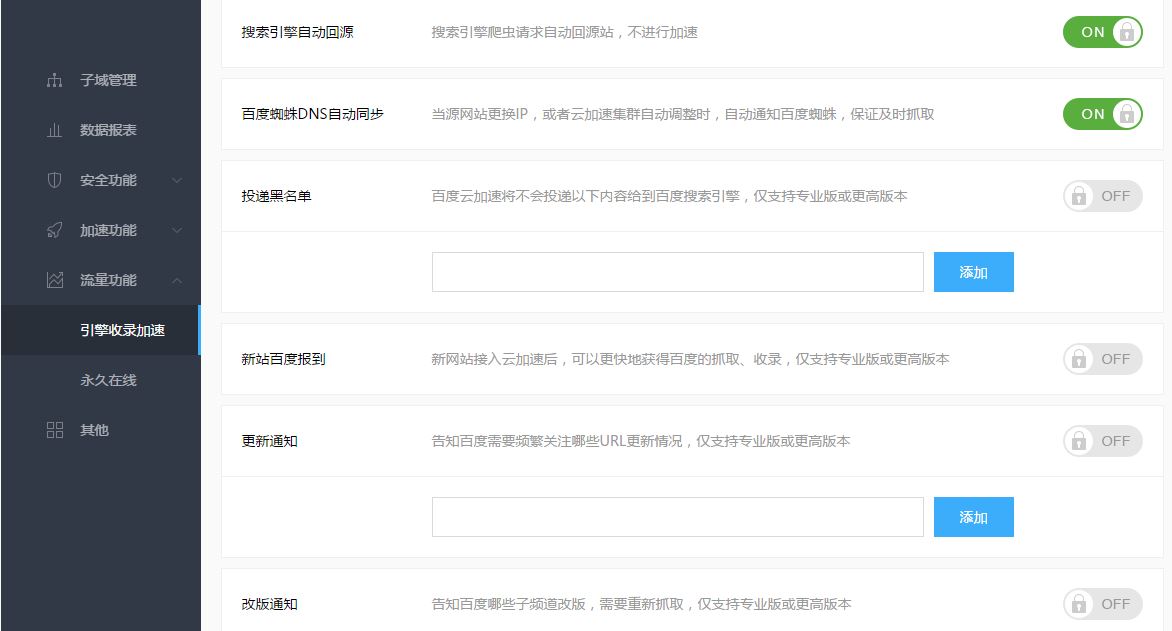The height and width of the screenshot is (631, 1172).
Task: Click the line-chart icon beside 流量功能
Action: (54, 280)
